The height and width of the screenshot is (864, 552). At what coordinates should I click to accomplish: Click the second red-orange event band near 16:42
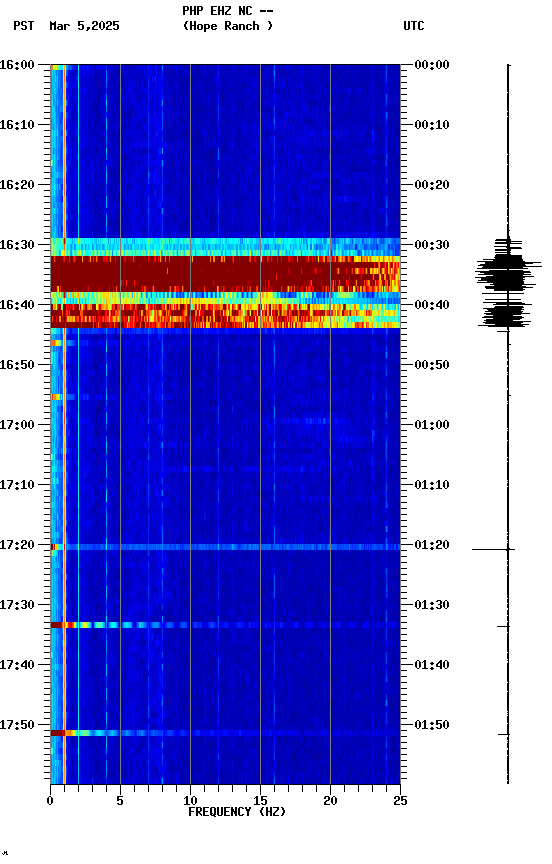pyautogui.click(x=225, y=316)
